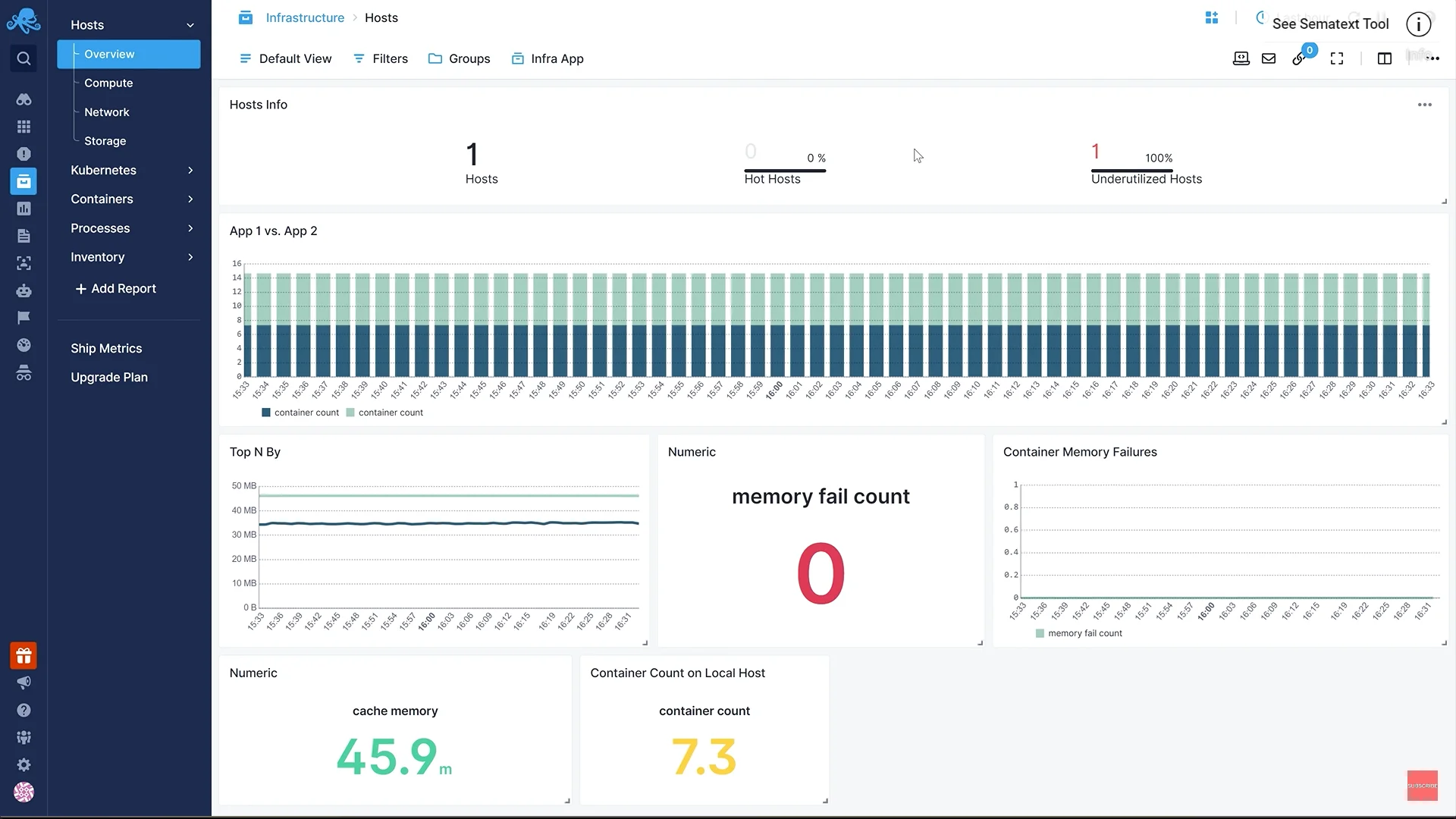The width and height of the screenshot is (1456, 819).
Task: Toggle the memory fail count legend swatch
Action: 1040,633
